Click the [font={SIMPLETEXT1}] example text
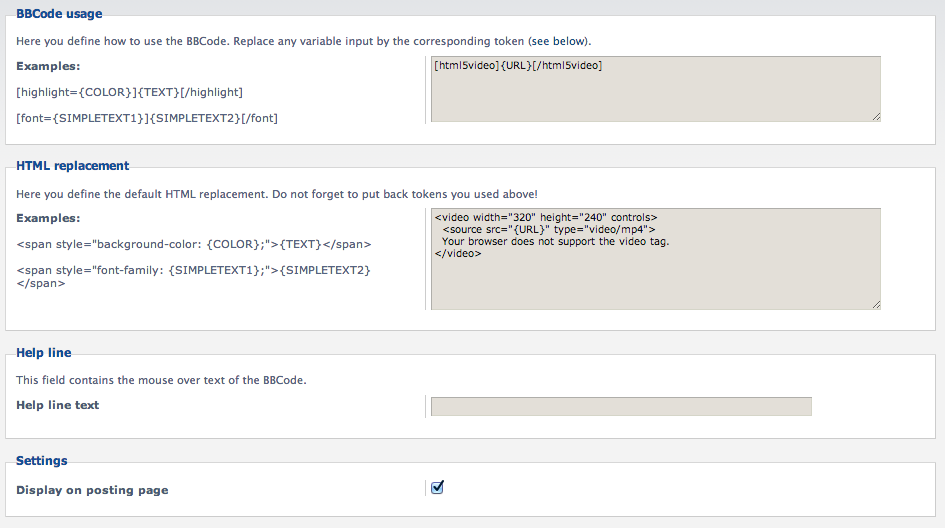Image resolution: width=945 pixels, height=528 pixels. point(147,118)
